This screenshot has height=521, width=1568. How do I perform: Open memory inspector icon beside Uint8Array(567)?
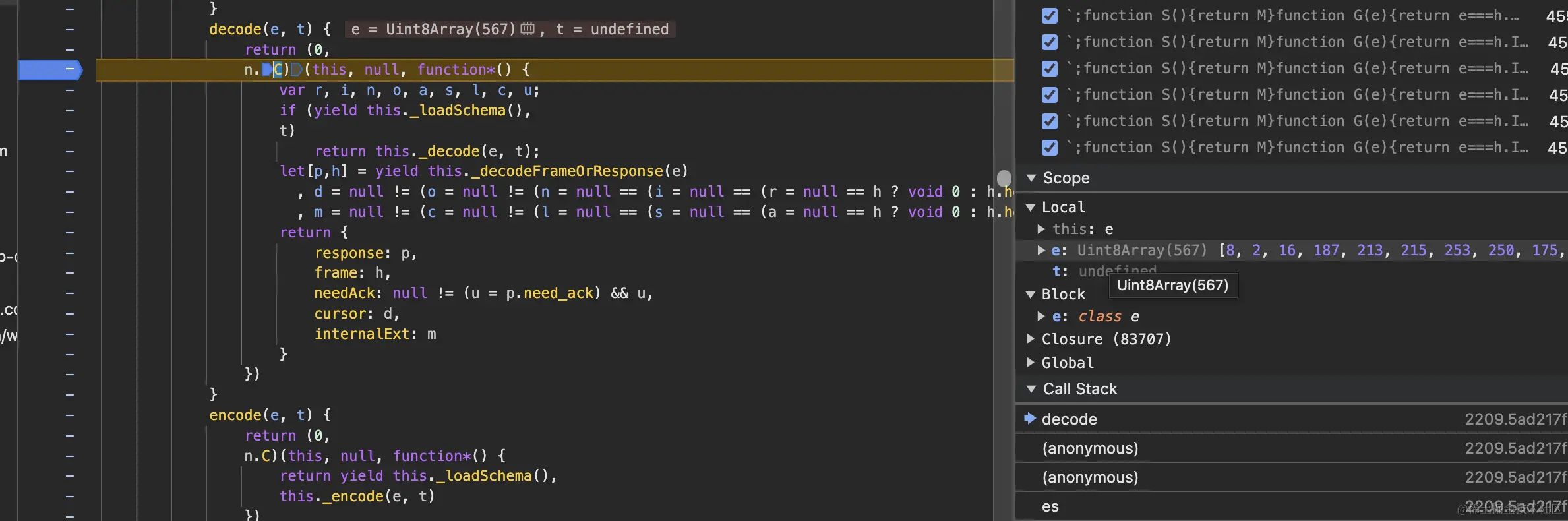[528, 28]
